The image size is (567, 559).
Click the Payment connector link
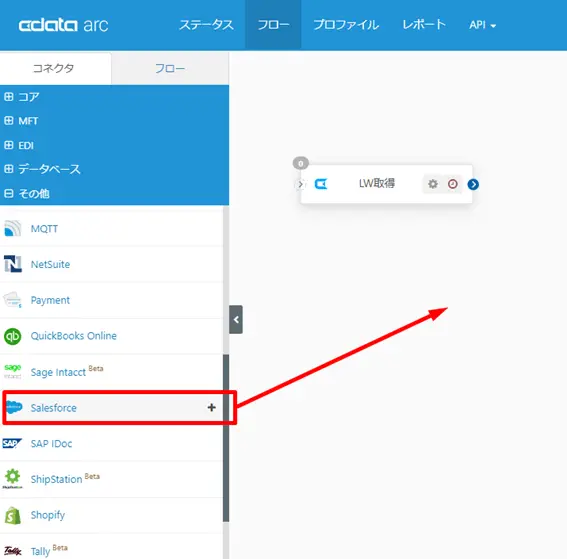click(50, 300)
